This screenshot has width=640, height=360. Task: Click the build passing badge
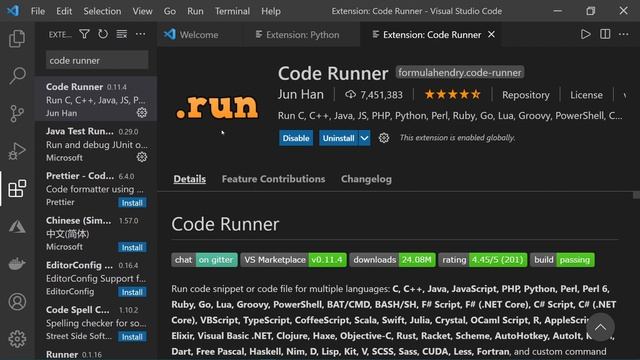click(x=562, y=260)
